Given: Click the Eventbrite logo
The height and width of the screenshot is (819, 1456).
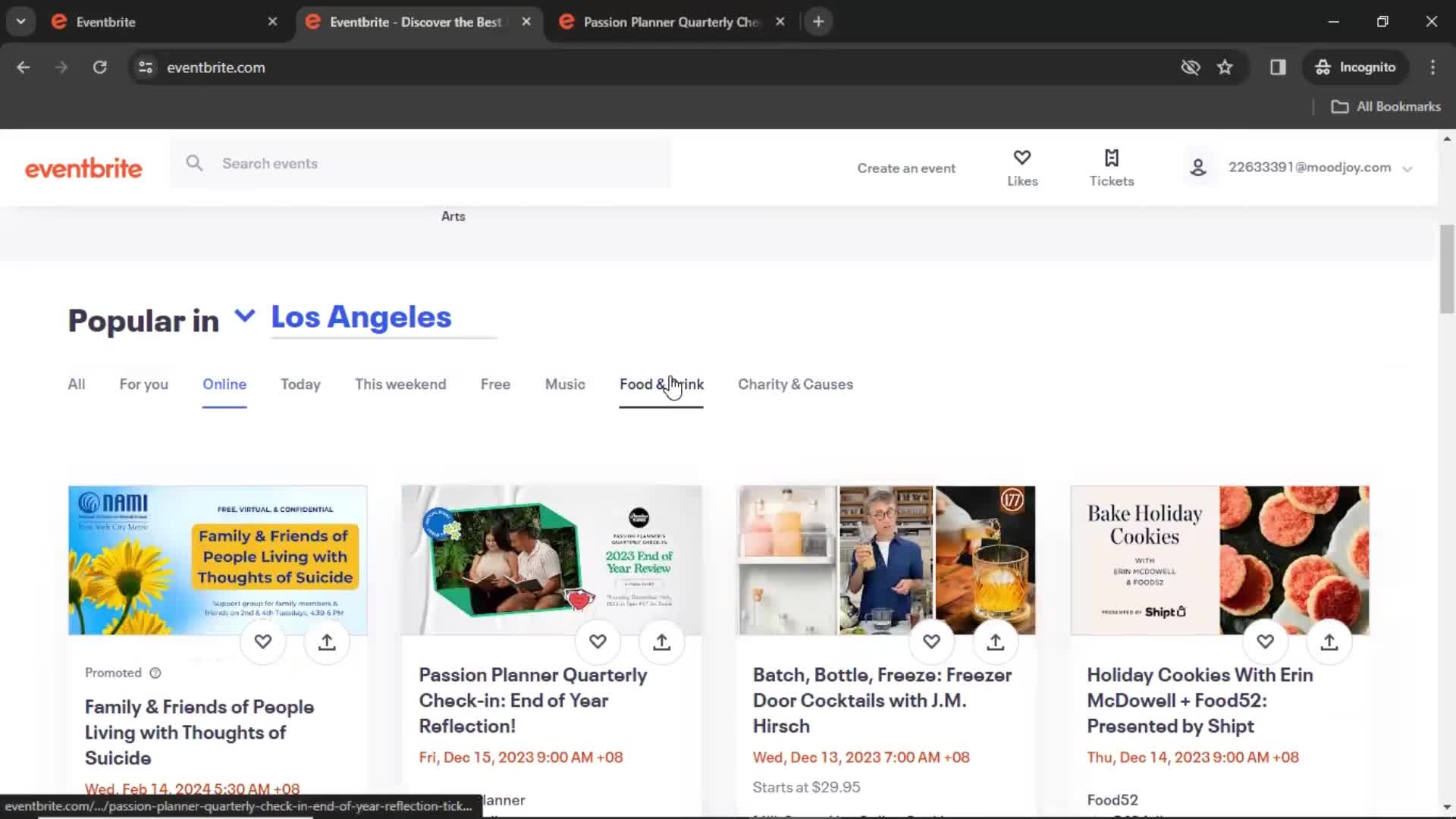Looking at the screenshot, I should click(83, 168).
